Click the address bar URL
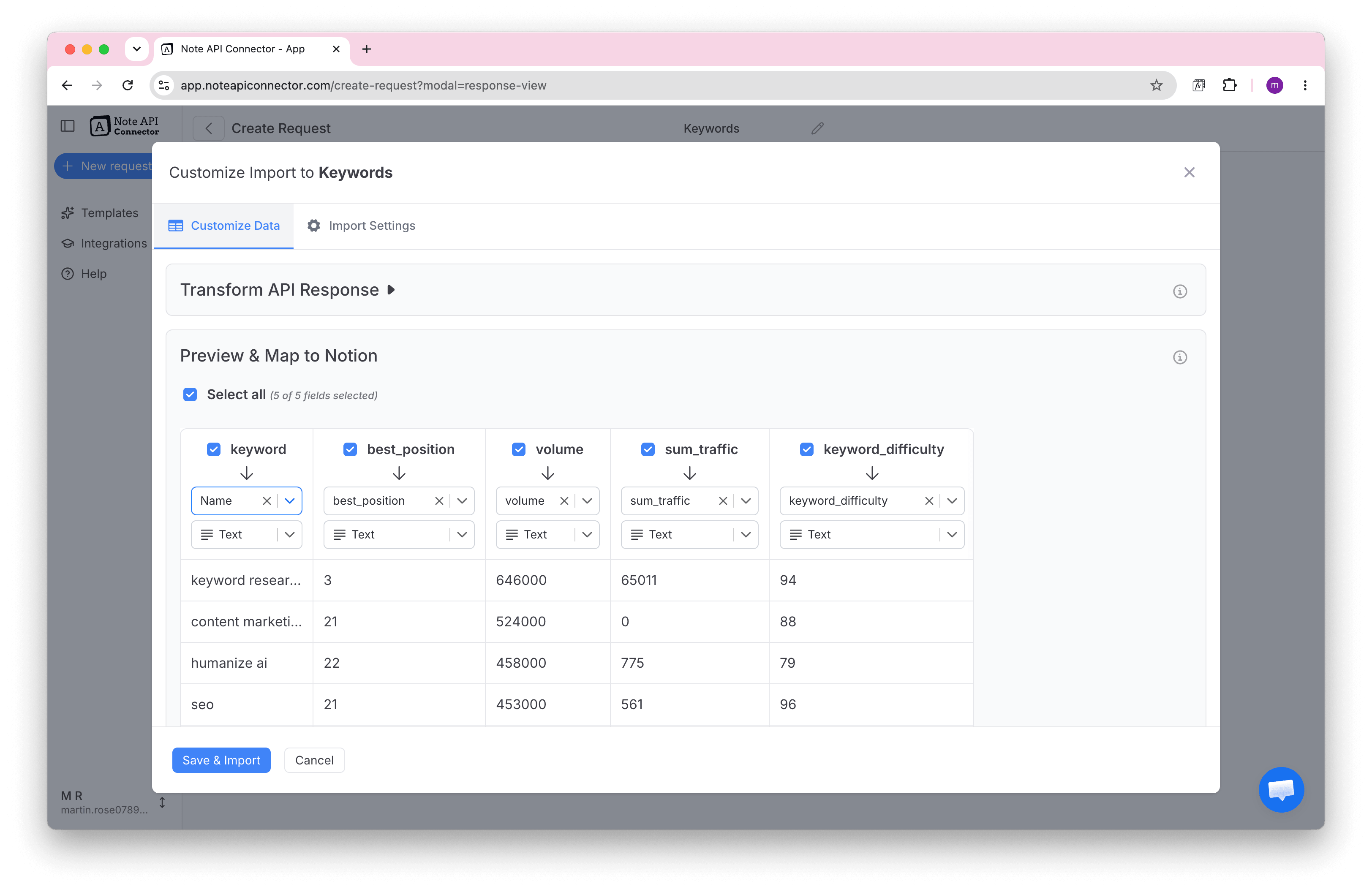The width and height of the screenshot is (1372, 892). pyautogui.click(x=363, y=85)
